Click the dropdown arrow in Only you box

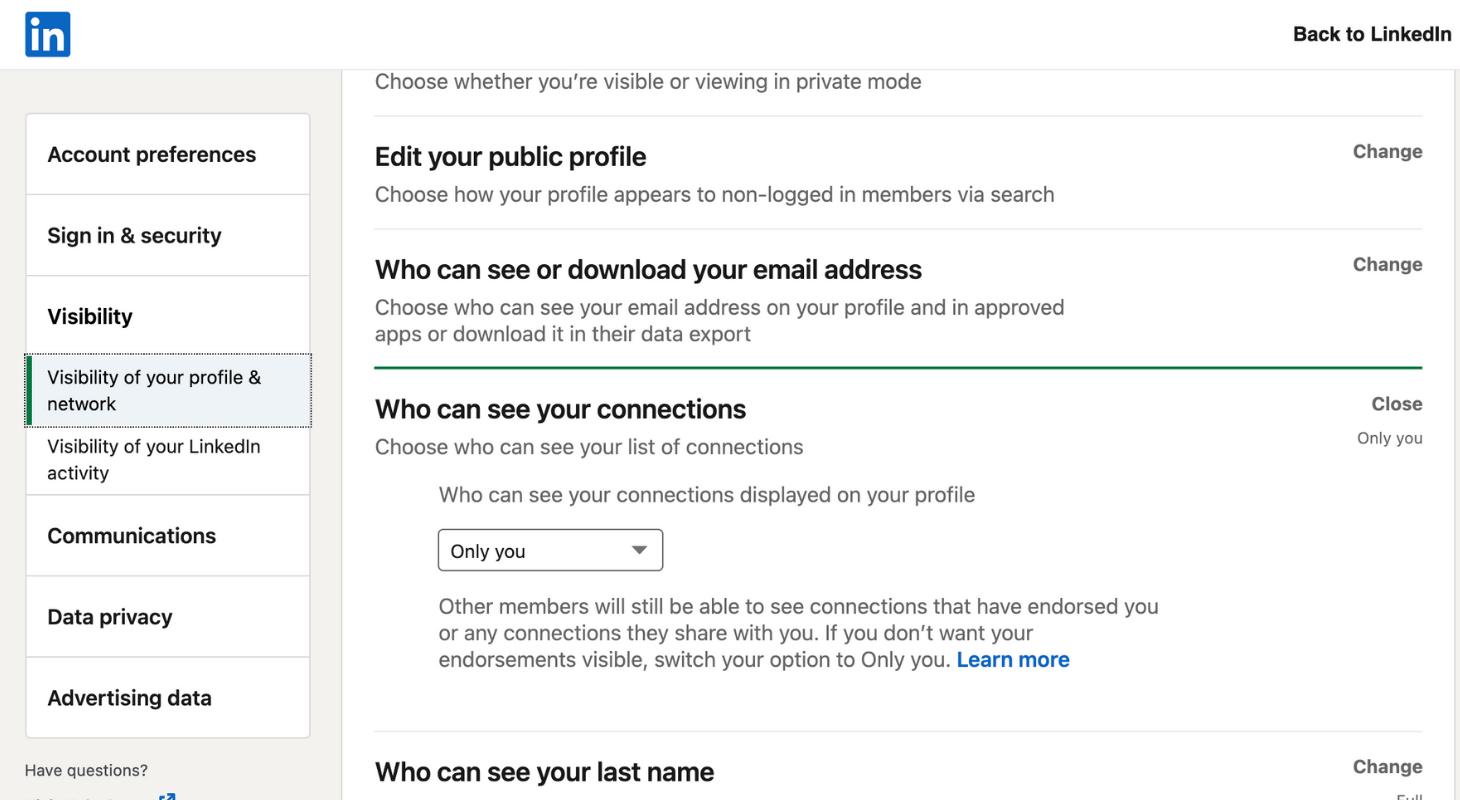point(640,550)
